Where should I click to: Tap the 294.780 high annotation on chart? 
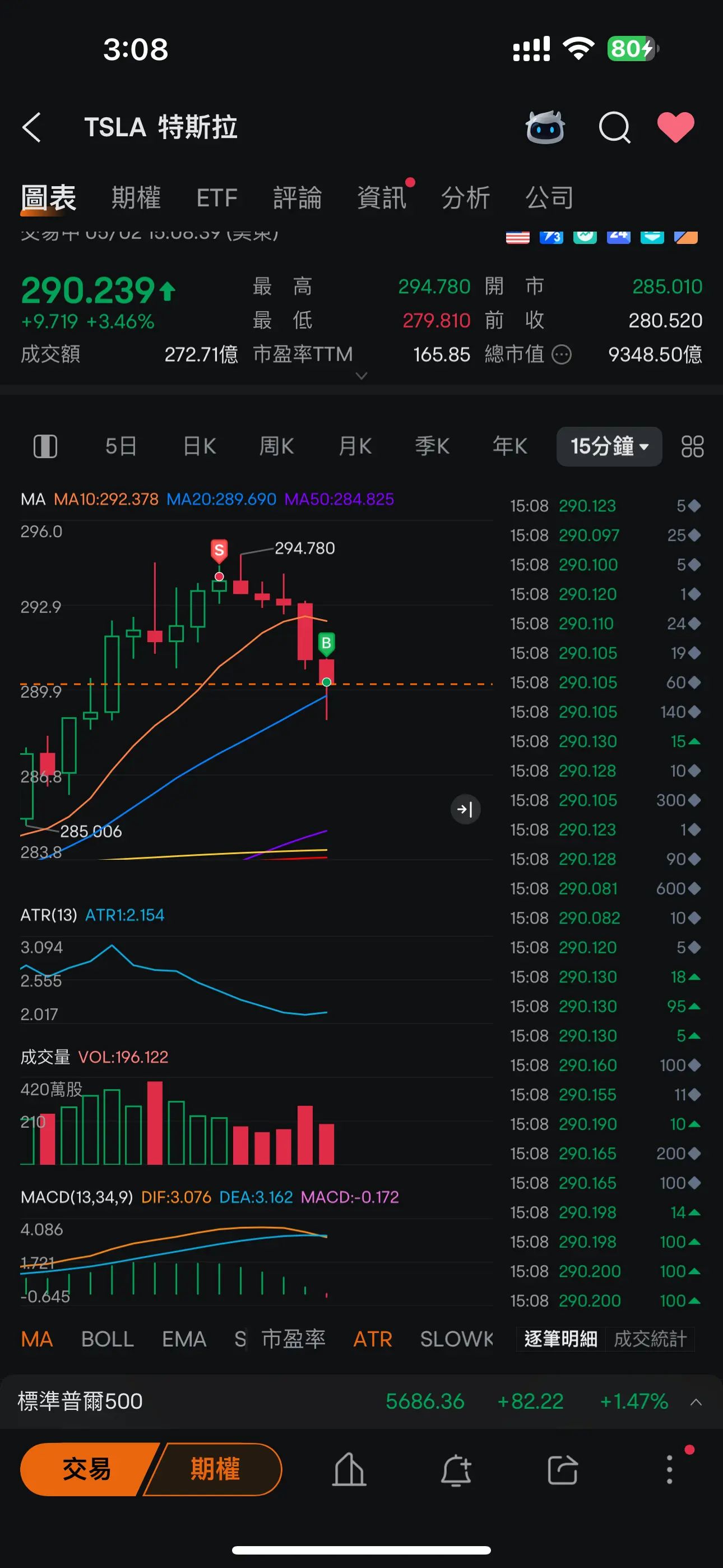pyautogui.click(x=305, y=548)
